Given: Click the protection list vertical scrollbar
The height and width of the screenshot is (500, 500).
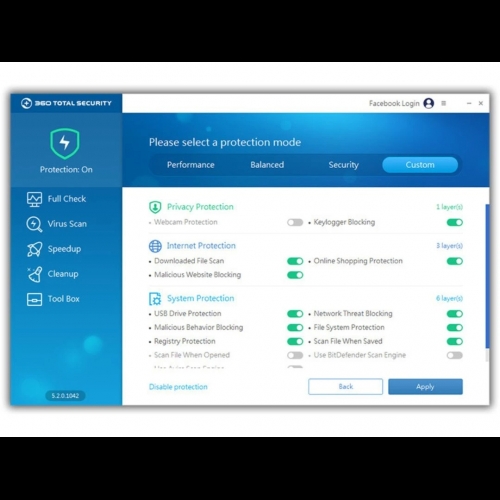Looking at the screenshot, I should 487,277.
